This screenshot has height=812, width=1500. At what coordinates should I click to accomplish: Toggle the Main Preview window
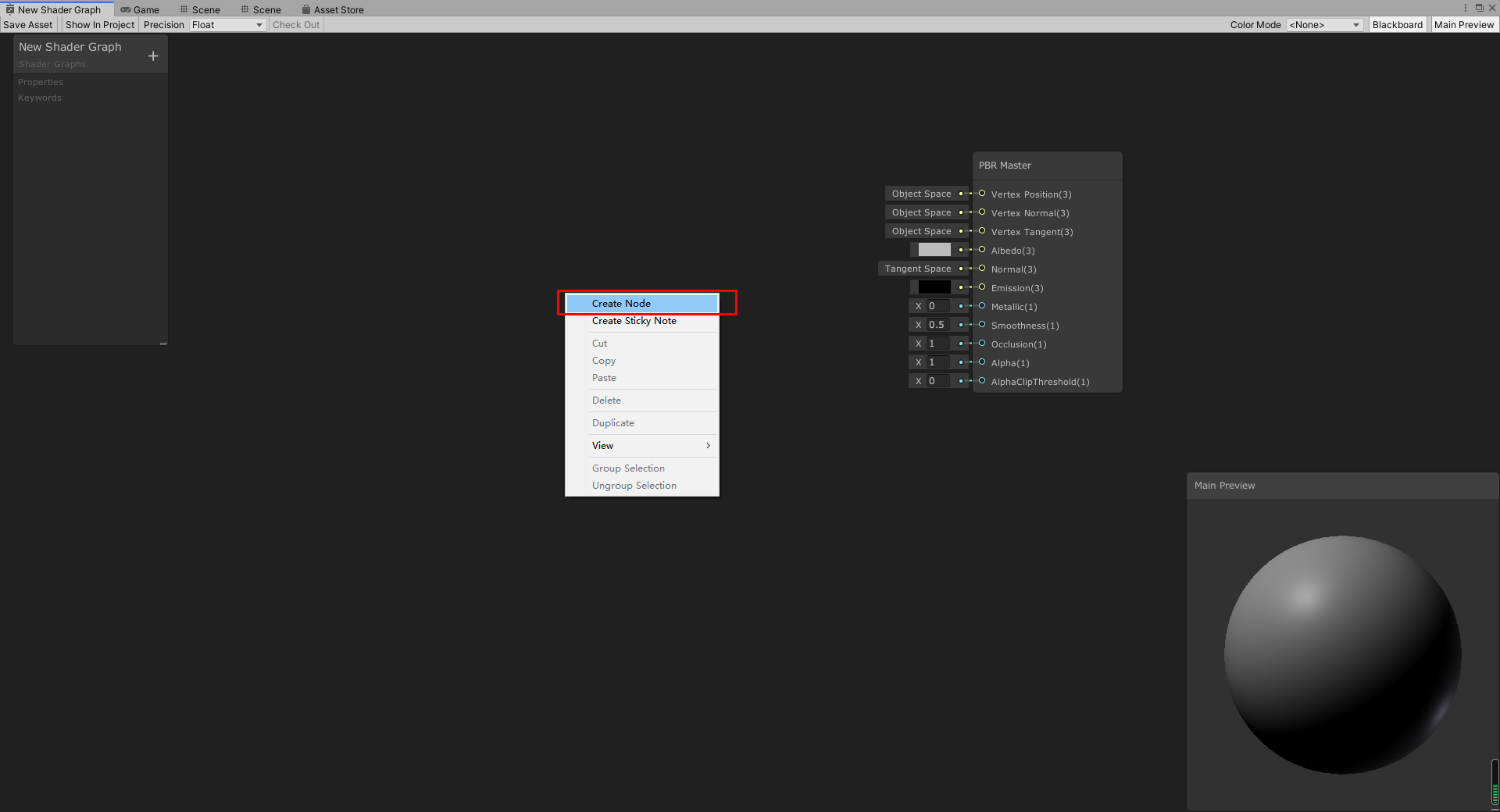coord(1465,24)
